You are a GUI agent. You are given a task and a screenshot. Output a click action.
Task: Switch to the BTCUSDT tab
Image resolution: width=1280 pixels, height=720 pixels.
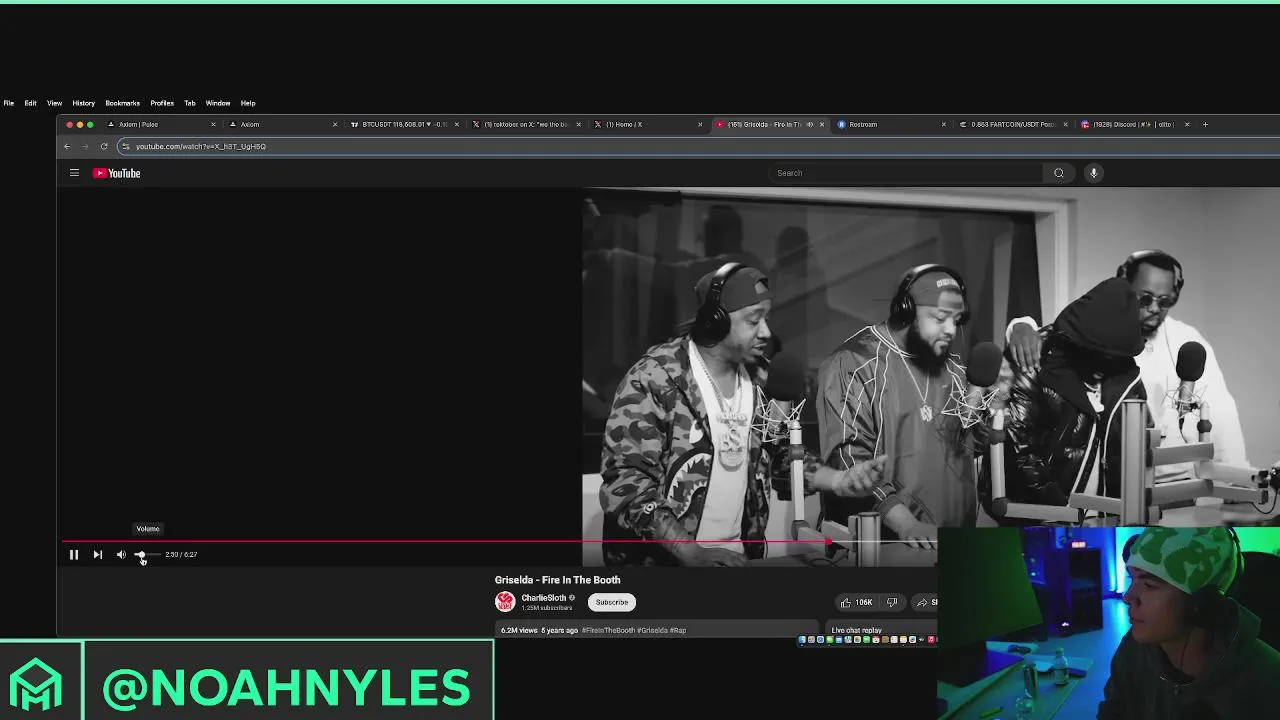pos(404,124)
